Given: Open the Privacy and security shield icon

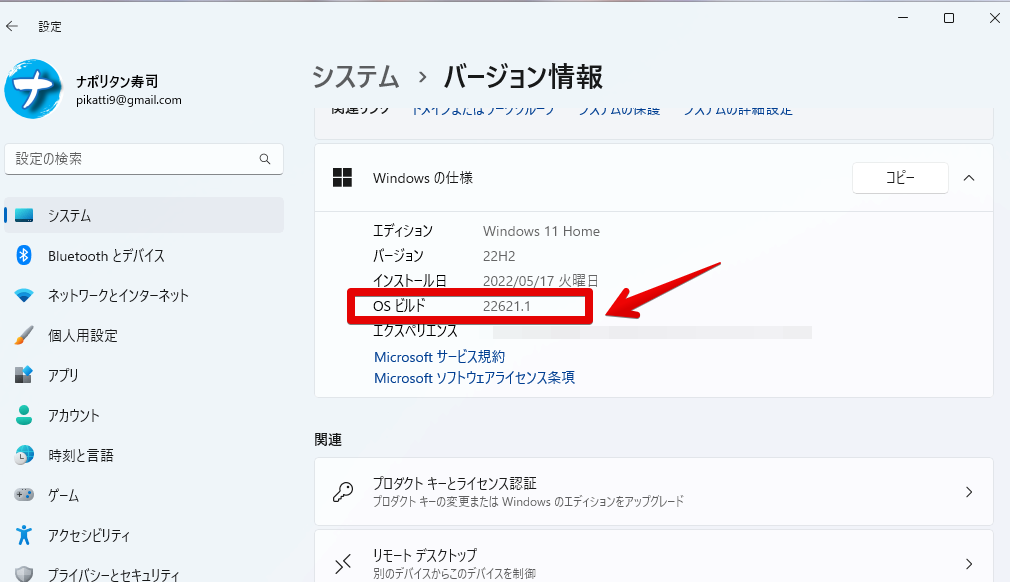Looking at the screenshot, I should pyautogui.click(x=24, y=574).
